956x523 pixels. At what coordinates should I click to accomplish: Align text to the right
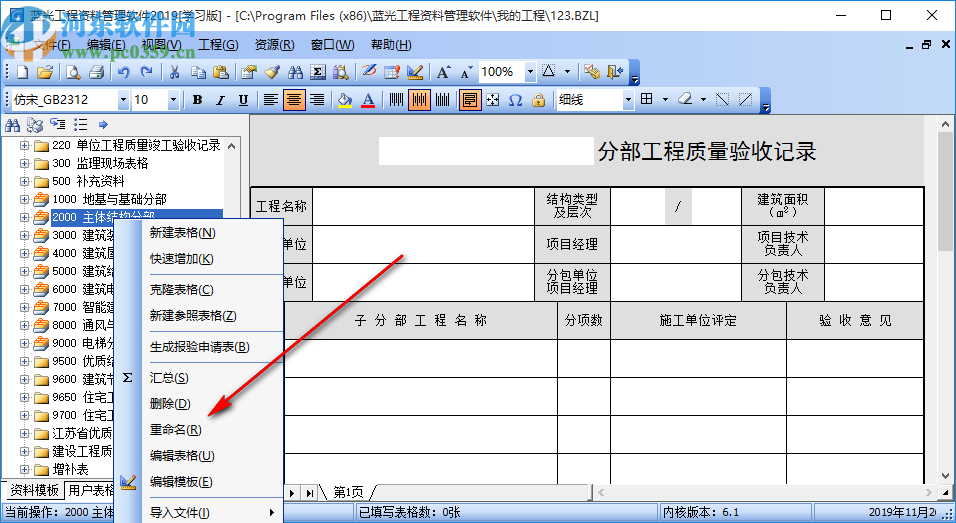317,99
